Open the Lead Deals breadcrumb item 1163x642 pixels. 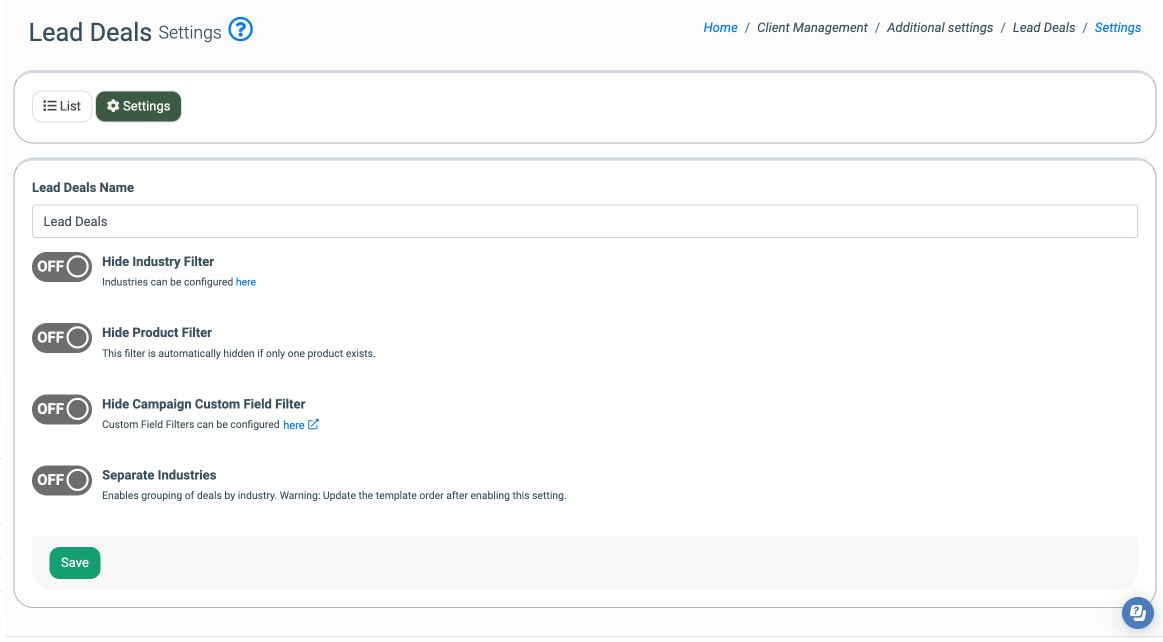coord(1043,28)
